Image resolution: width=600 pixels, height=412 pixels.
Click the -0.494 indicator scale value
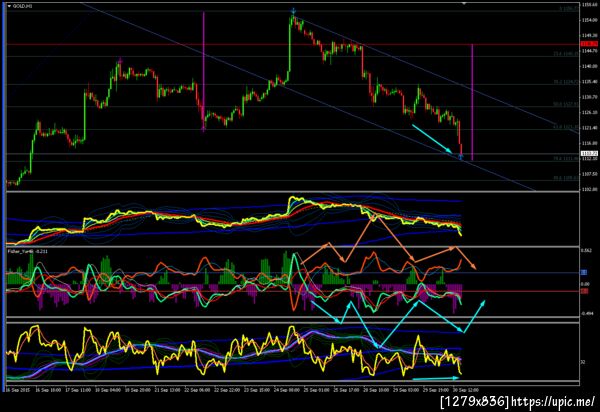(x=587, y=314)
